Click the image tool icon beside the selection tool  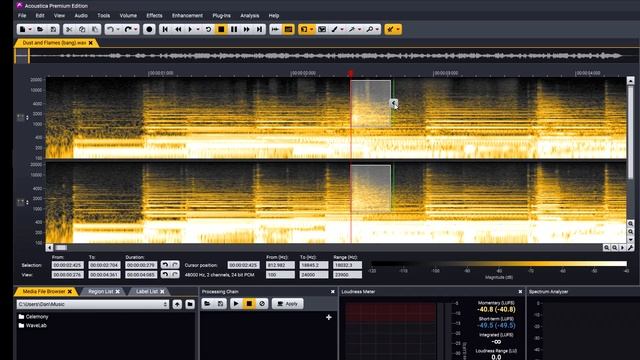click(322, 29)
